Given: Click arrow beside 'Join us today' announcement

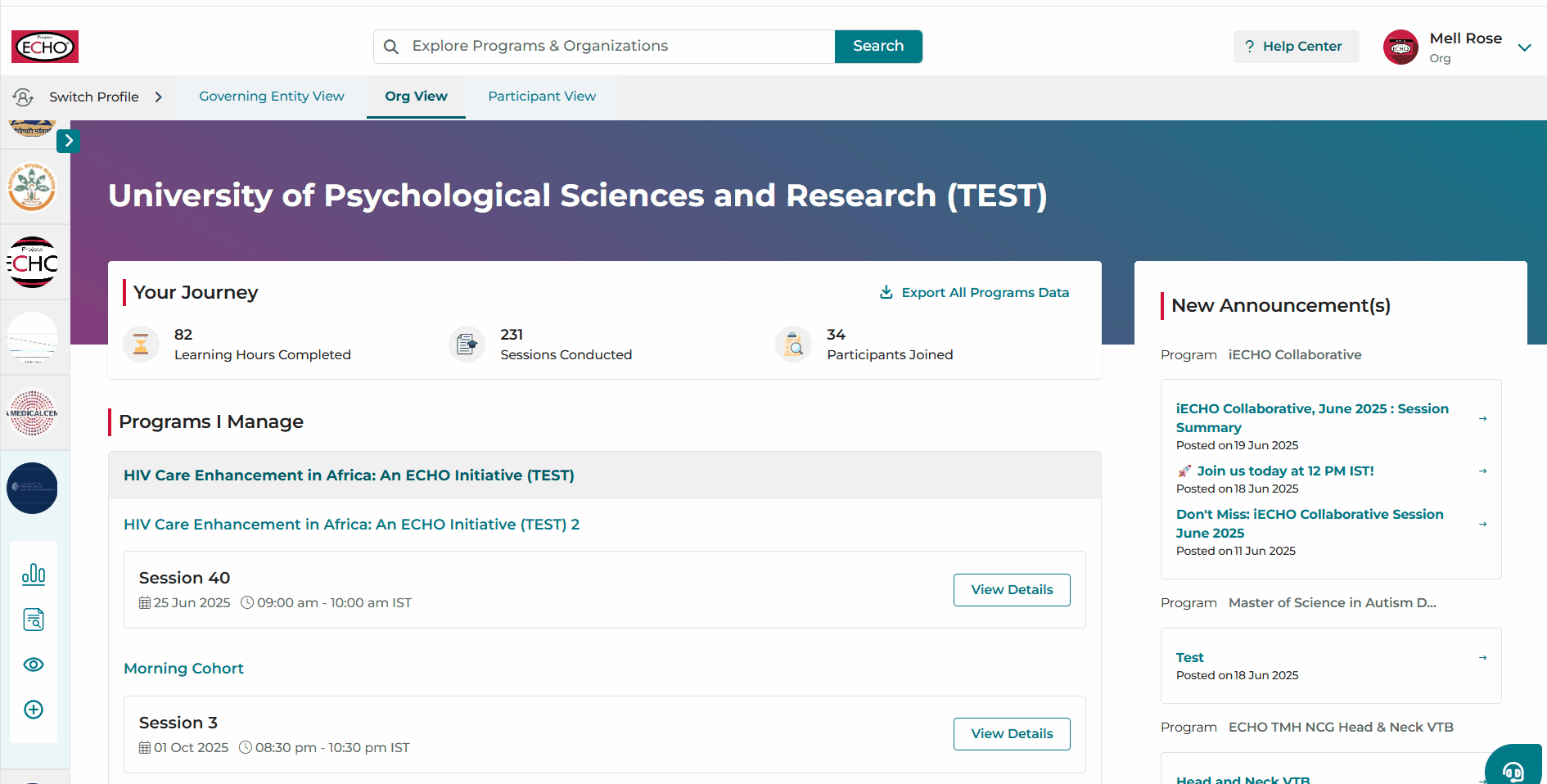Looking at the screenshot, I should coord(1482,471).
